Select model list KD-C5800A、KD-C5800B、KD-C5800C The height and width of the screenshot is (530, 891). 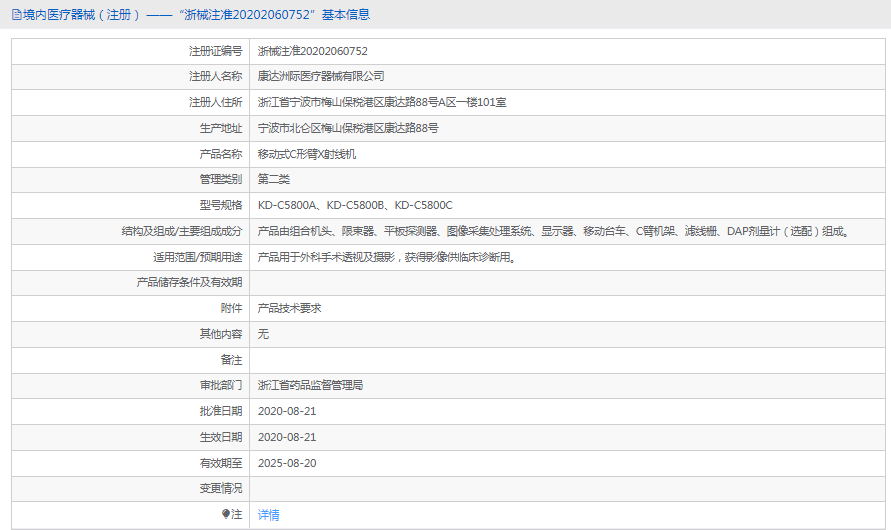pyautogui.click(x=355, y=205)
